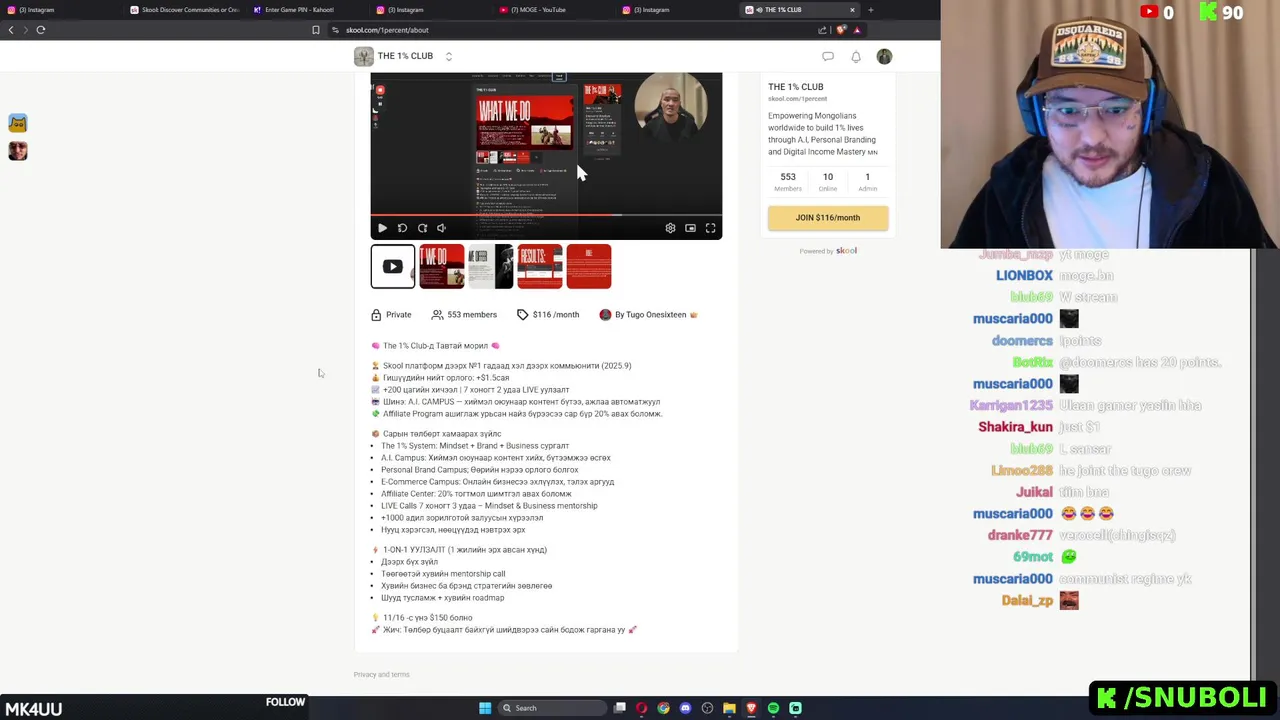
Task: Click the Brave browser taskbar icon
Action: pos(751,708)
